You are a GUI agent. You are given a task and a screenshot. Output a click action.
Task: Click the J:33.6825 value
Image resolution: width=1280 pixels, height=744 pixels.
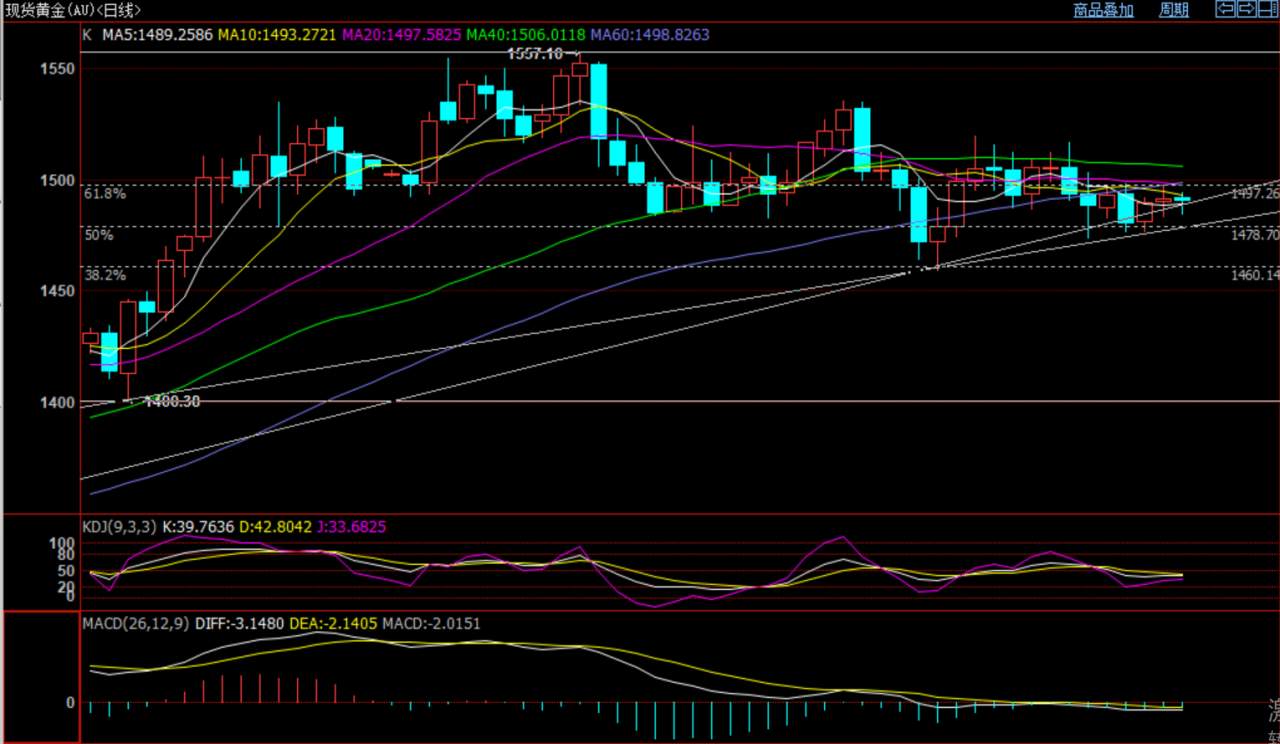351,525
